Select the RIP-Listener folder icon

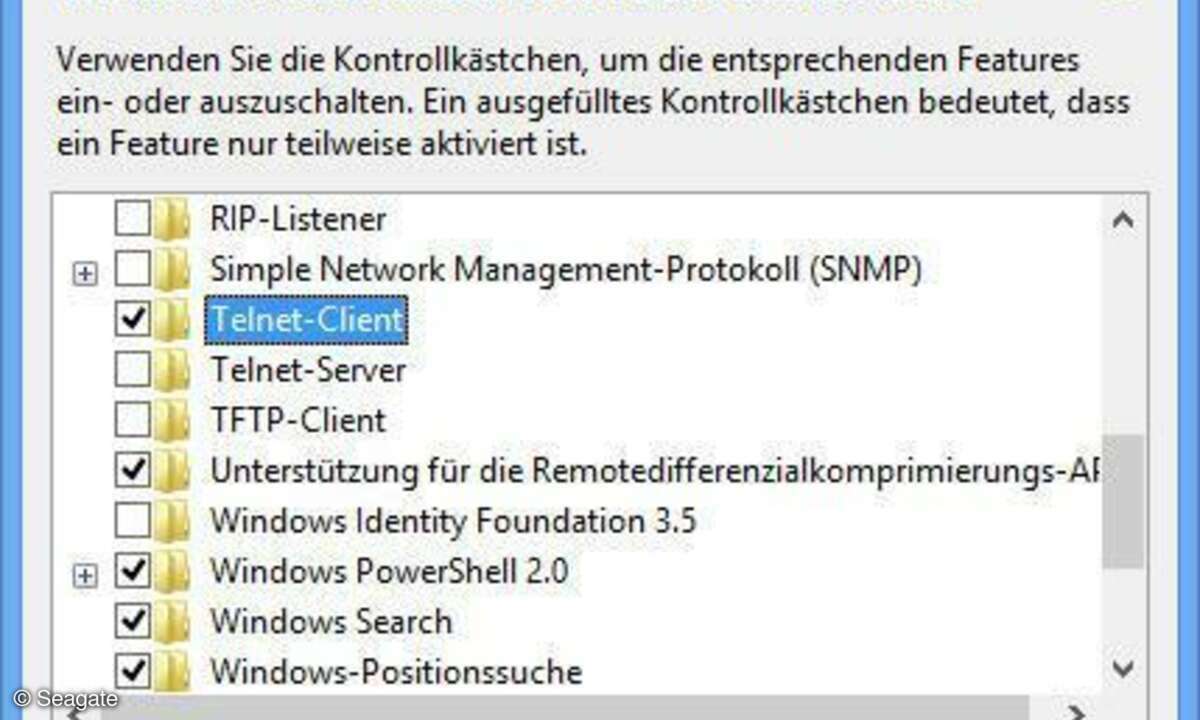(x=172, y=218)
